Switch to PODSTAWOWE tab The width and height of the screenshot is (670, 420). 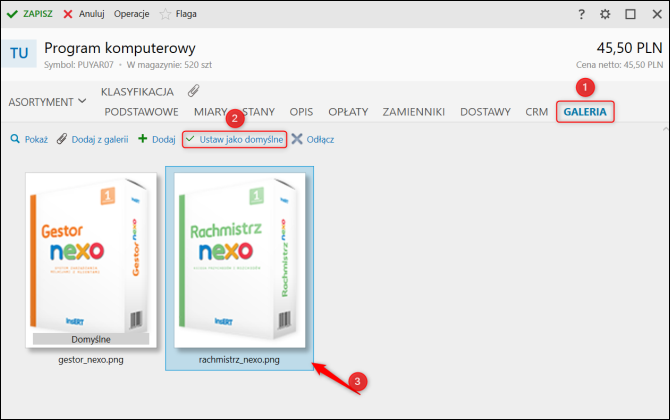[x=141, y=112]
